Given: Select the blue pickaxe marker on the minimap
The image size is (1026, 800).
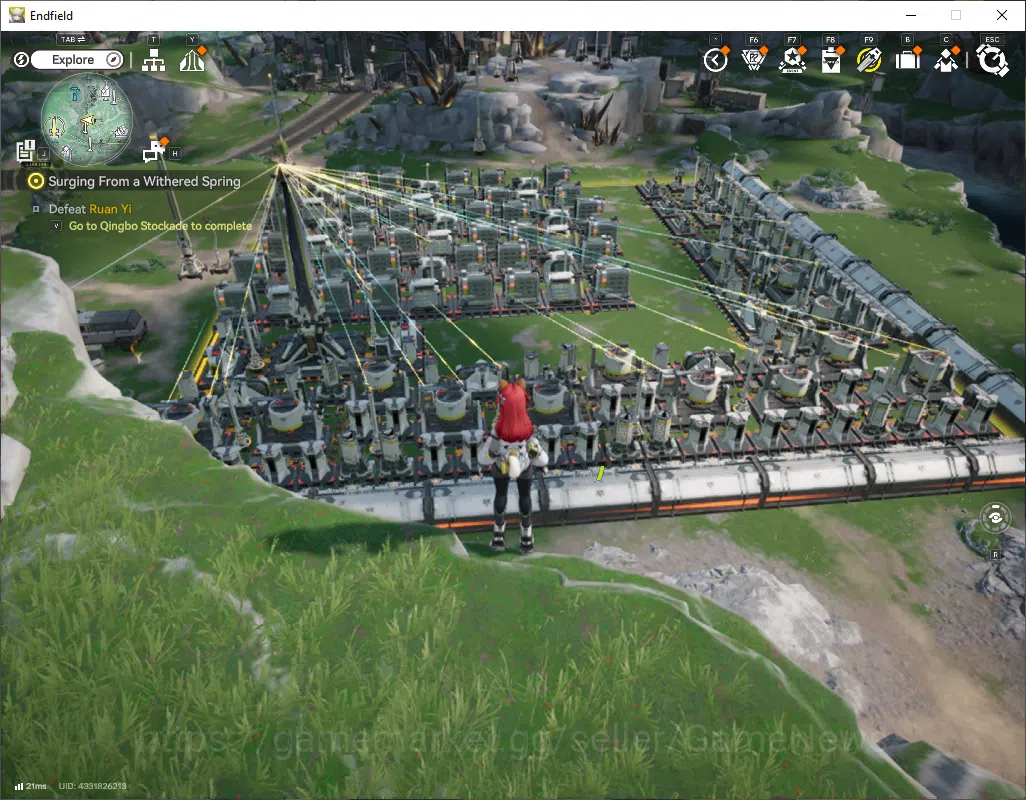Looking at the screenshot, I should coord(74,94).
